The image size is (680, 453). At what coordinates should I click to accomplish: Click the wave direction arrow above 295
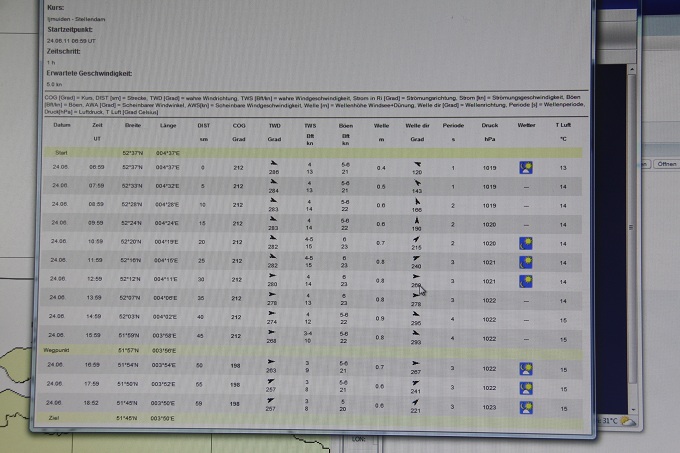tap(417, 313)
